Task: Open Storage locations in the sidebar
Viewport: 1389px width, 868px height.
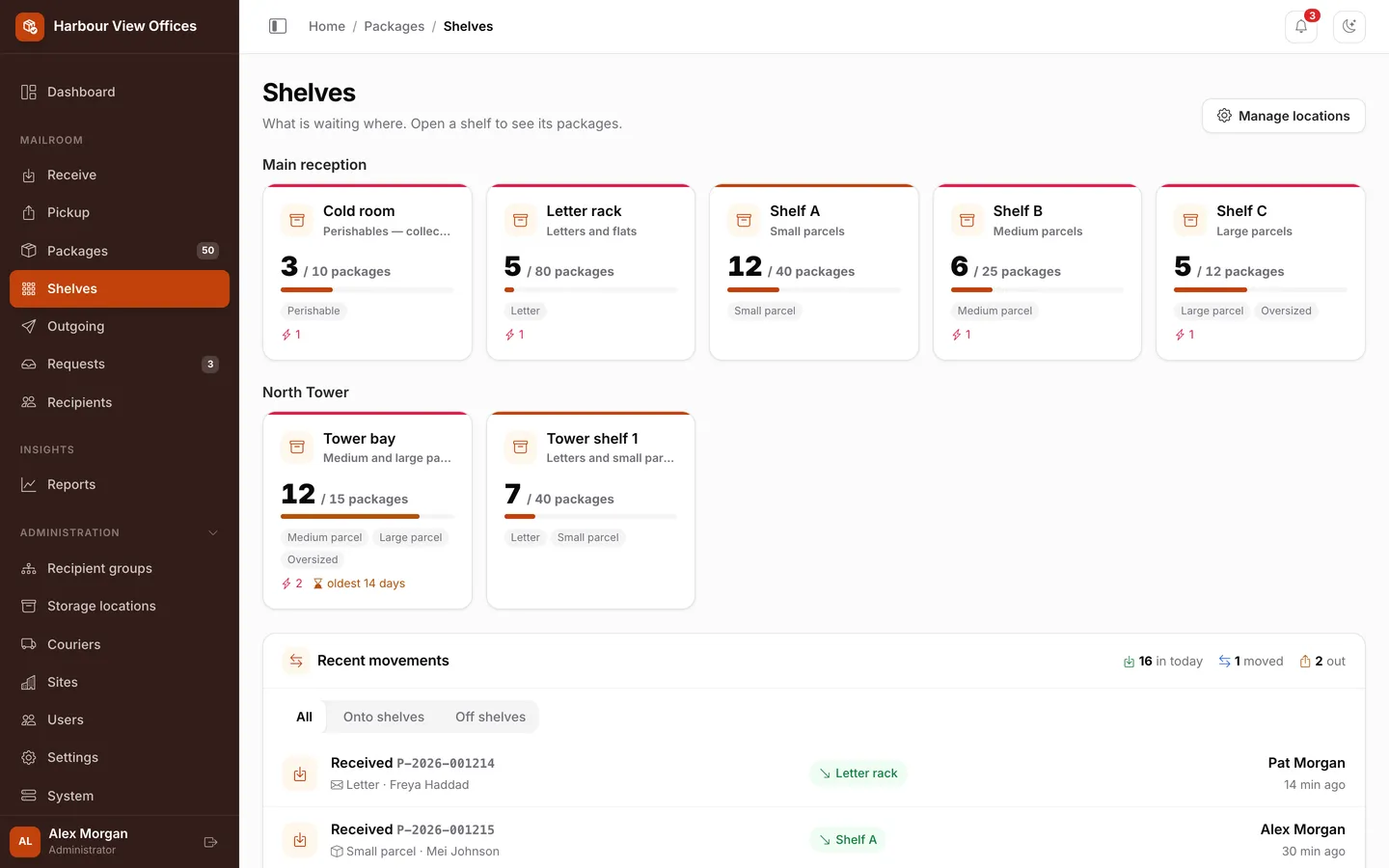Action: click(120, 606)
